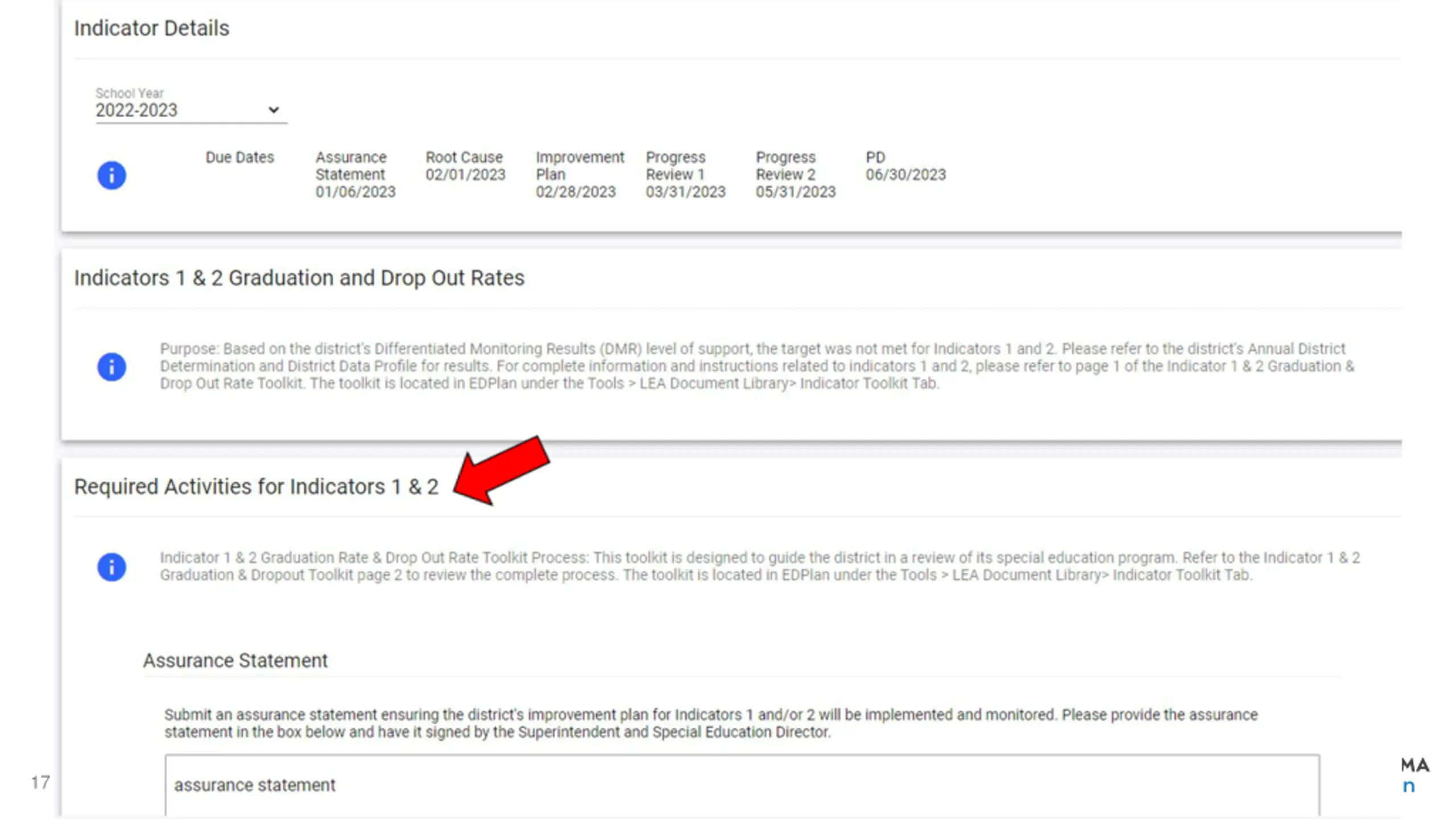Click the Assurance Statement section heading
Screen dimensions: 1456x819
click(235, 660)
